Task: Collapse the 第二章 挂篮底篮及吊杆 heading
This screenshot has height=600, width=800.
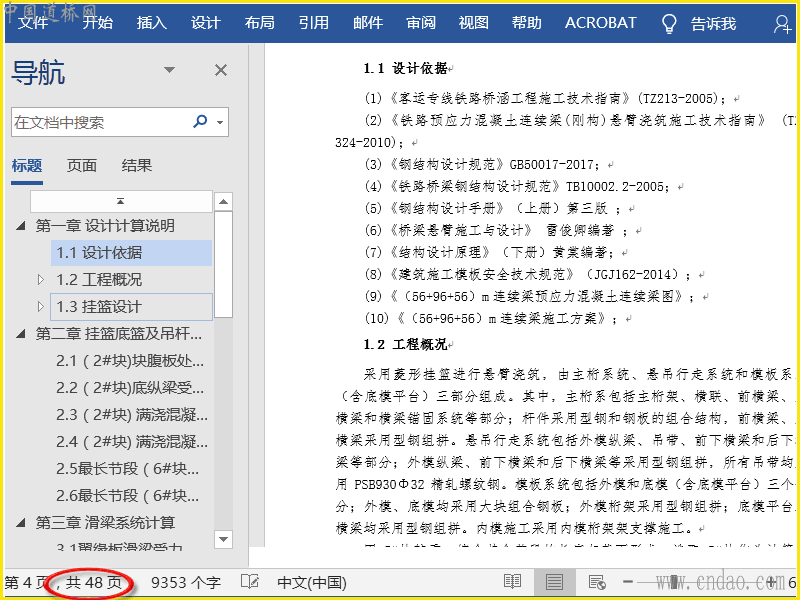Action: pos(20,334)
